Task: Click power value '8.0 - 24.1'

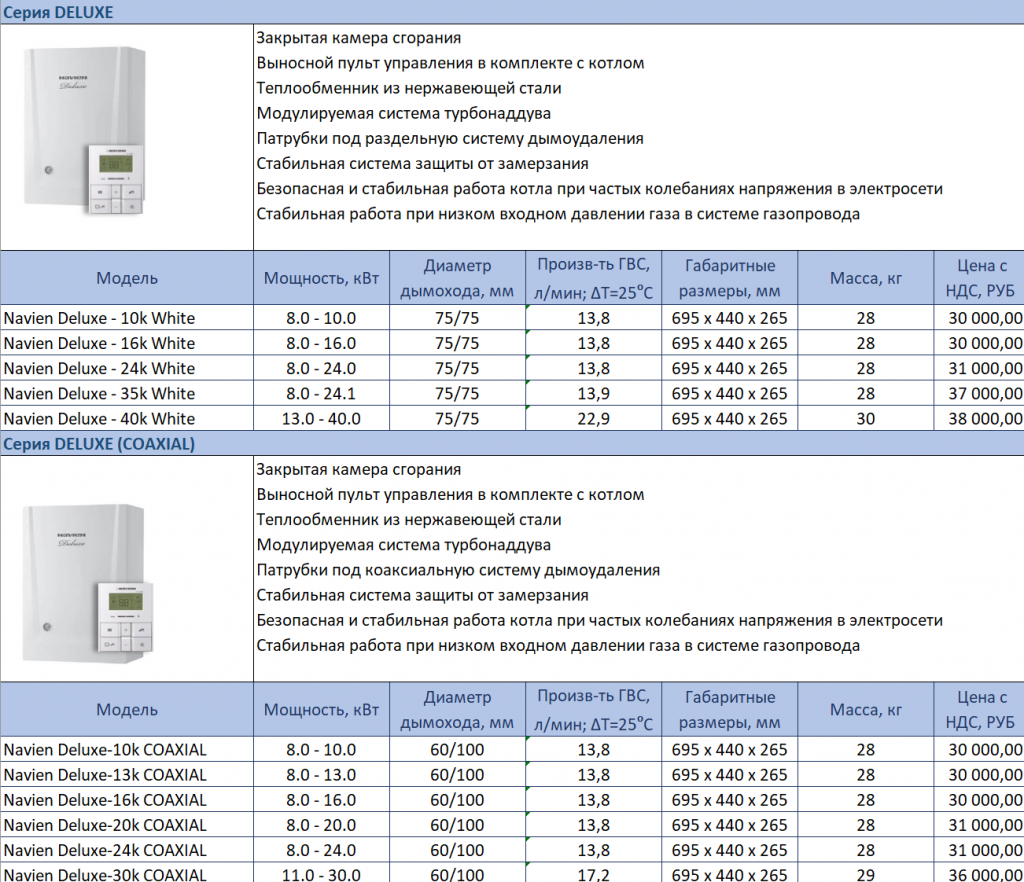Action: point(321,394)
